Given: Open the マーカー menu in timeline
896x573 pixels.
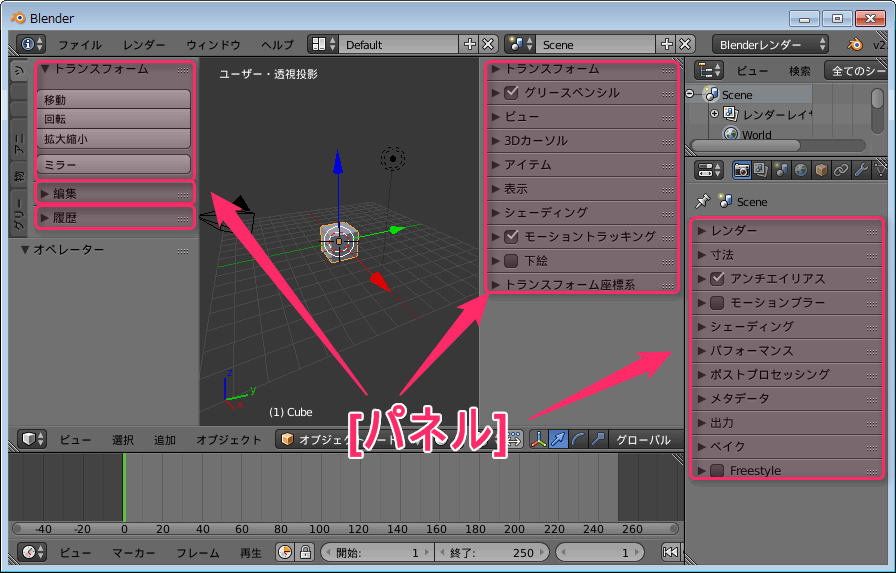Looking at the screenshot, I should coord(134,552).
